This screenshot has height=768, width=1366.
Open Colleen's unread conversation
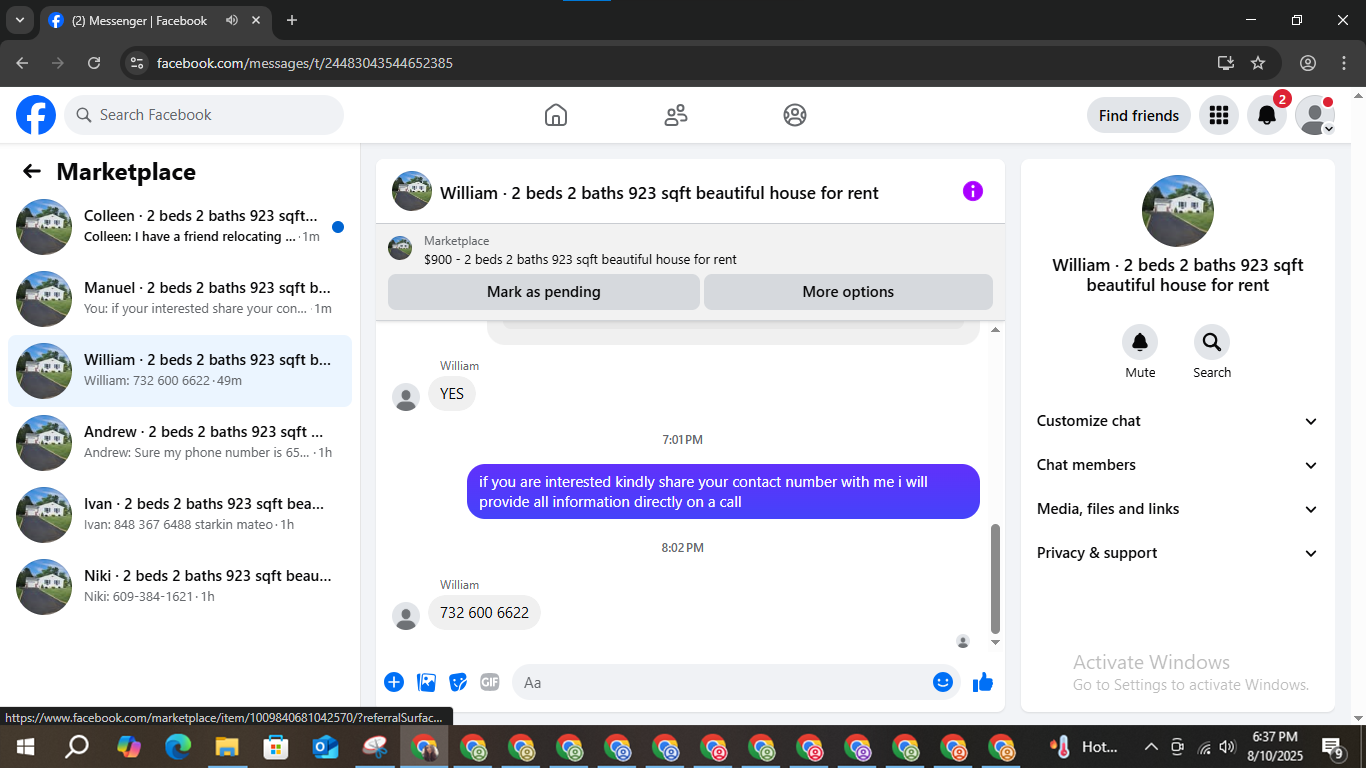(180, 227)
